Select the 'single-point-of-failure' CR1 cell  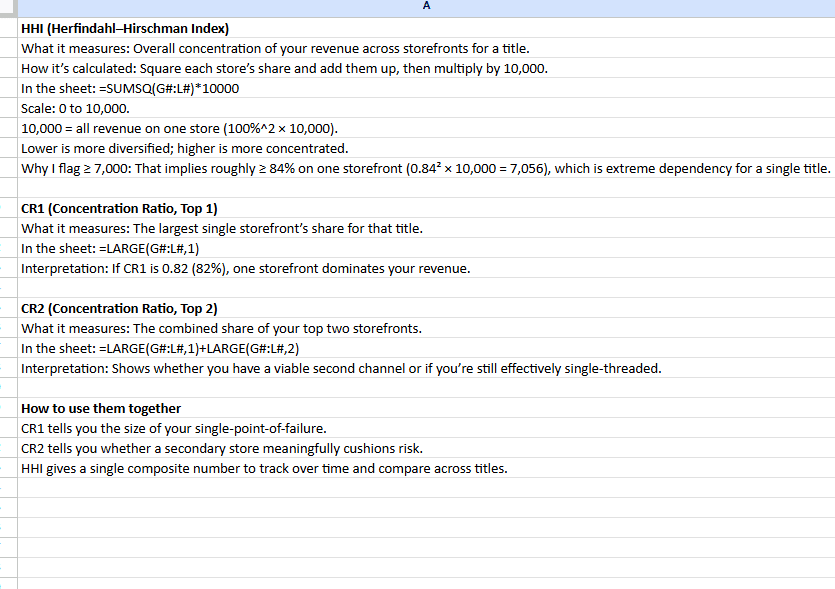point(200,428)
